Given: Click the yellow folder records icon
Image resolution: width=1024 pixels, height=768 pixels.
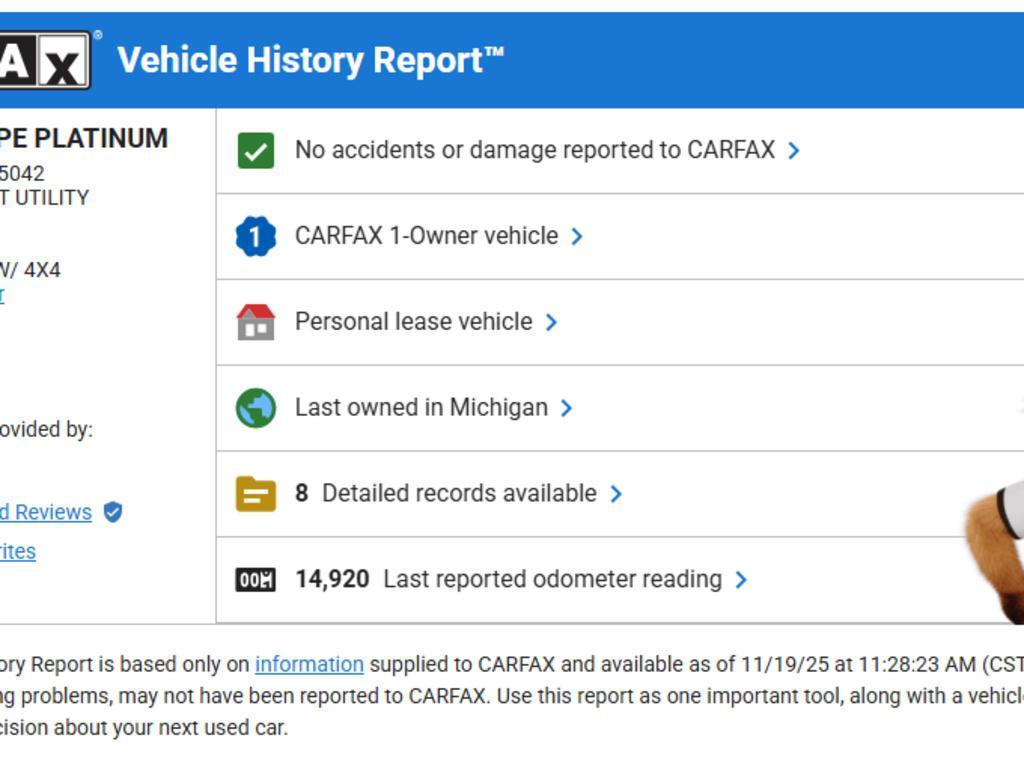Looking at the screenshot, I should pos(256,494).
